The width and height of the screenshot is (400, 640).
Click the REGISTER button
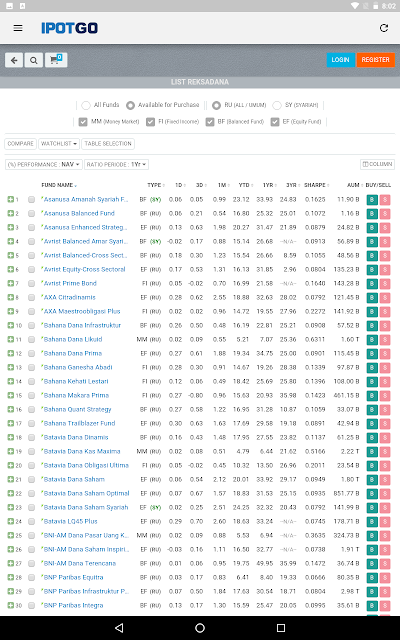(376, 60)
